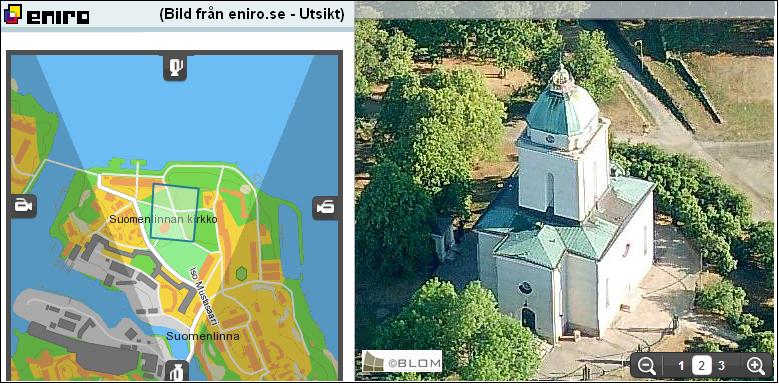Click the blue viewport rectangle on the map
The image size is (779, 386).
coord(175,213)
